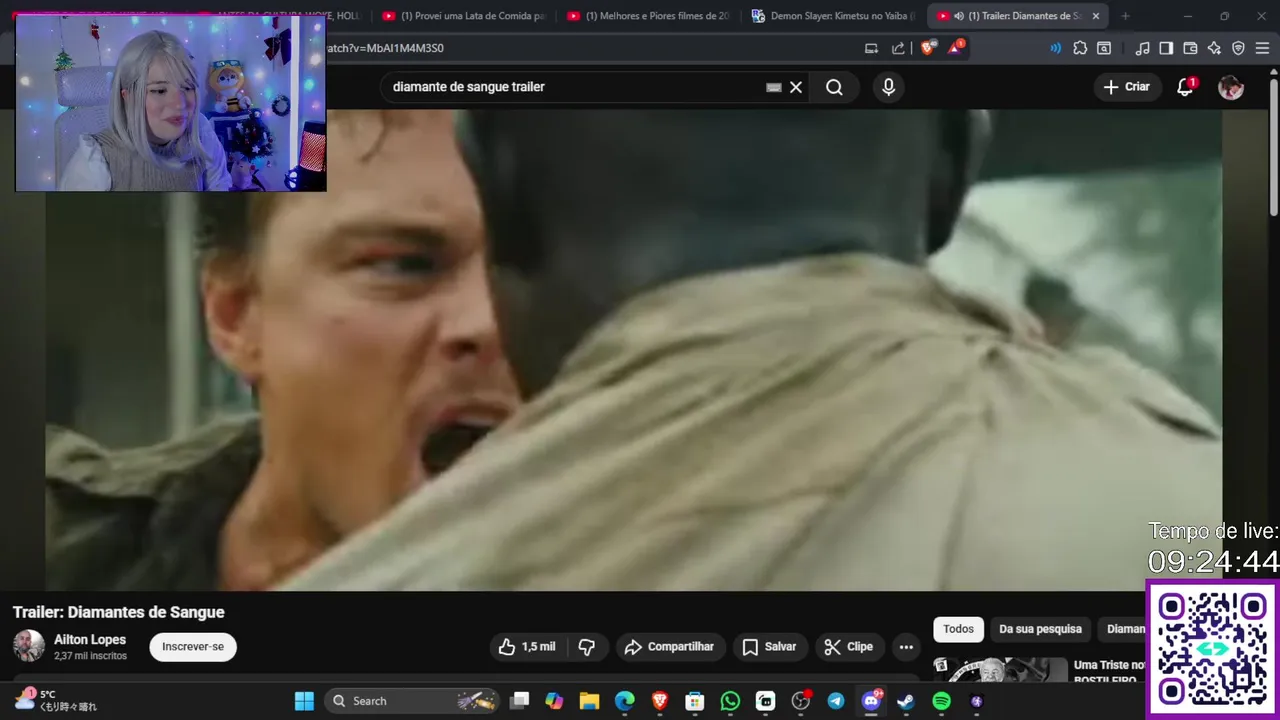Close the Trailer: Diamantes tab
The width and height of the screenshot is (1280, 720).
click(1095, 16)
